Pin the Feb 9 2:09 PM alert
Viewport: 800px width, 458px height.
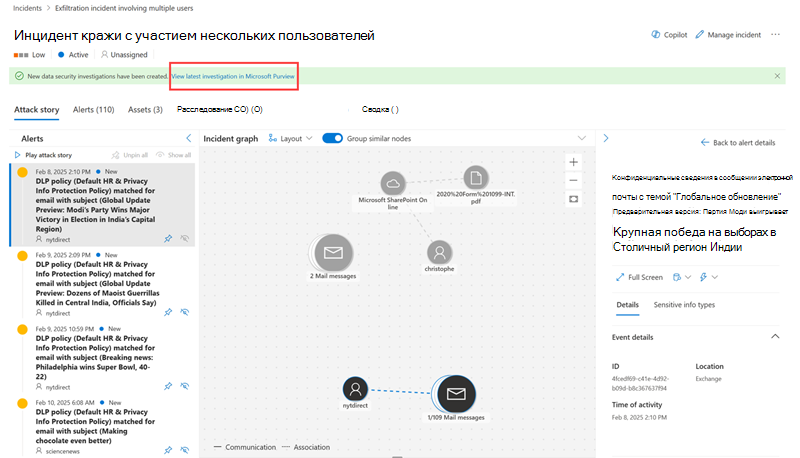(168, 312)
